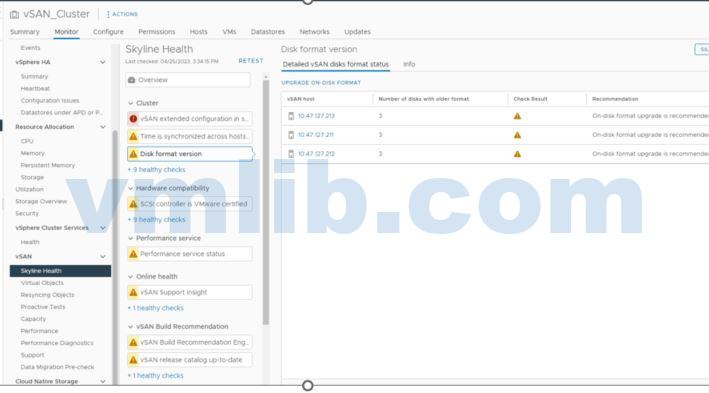Open the VMs tab
This screenshot has height=393, width=709.
point(229,32)
